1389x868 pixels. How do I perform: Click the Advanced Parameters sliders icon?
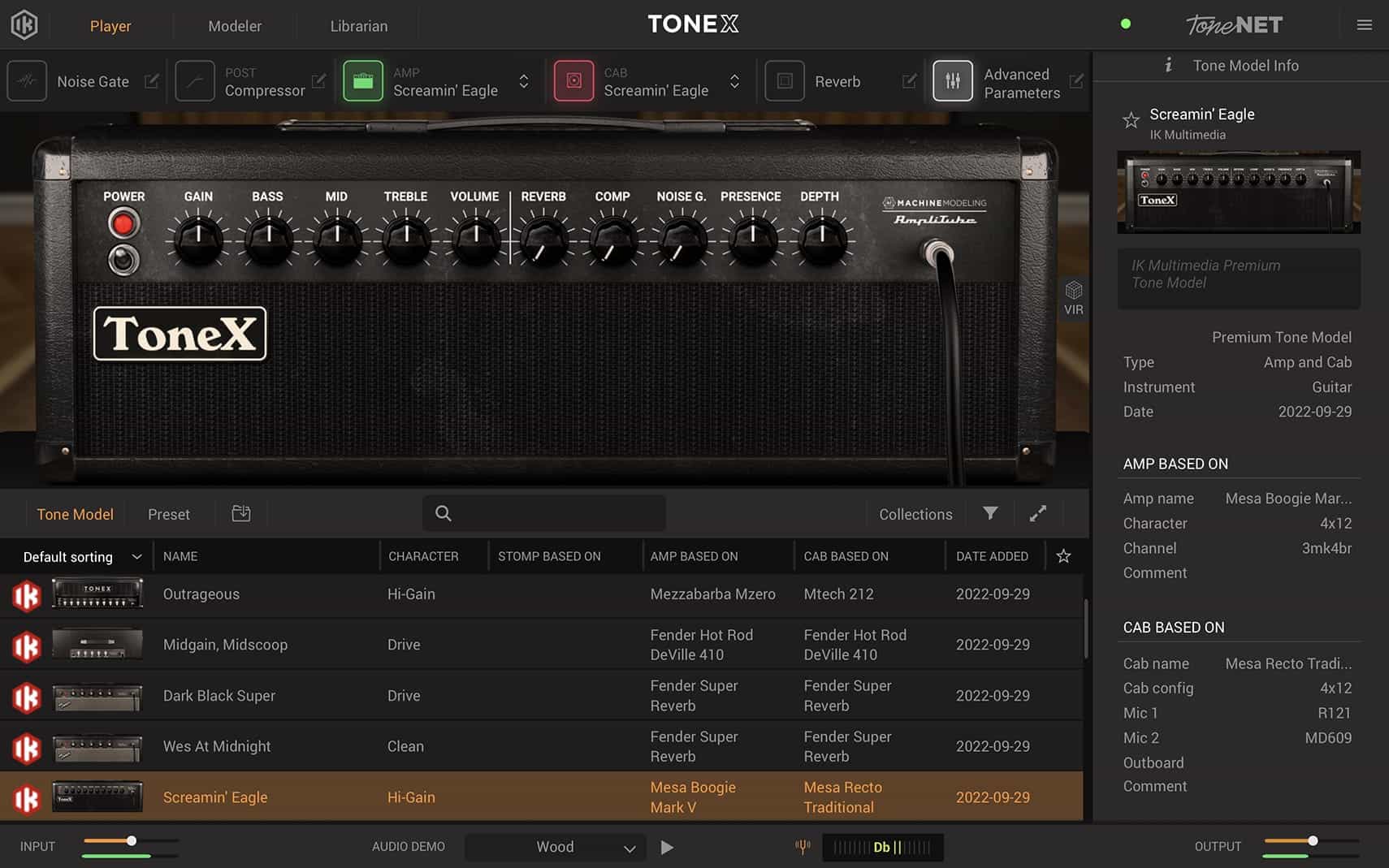(x=953, y=81)
